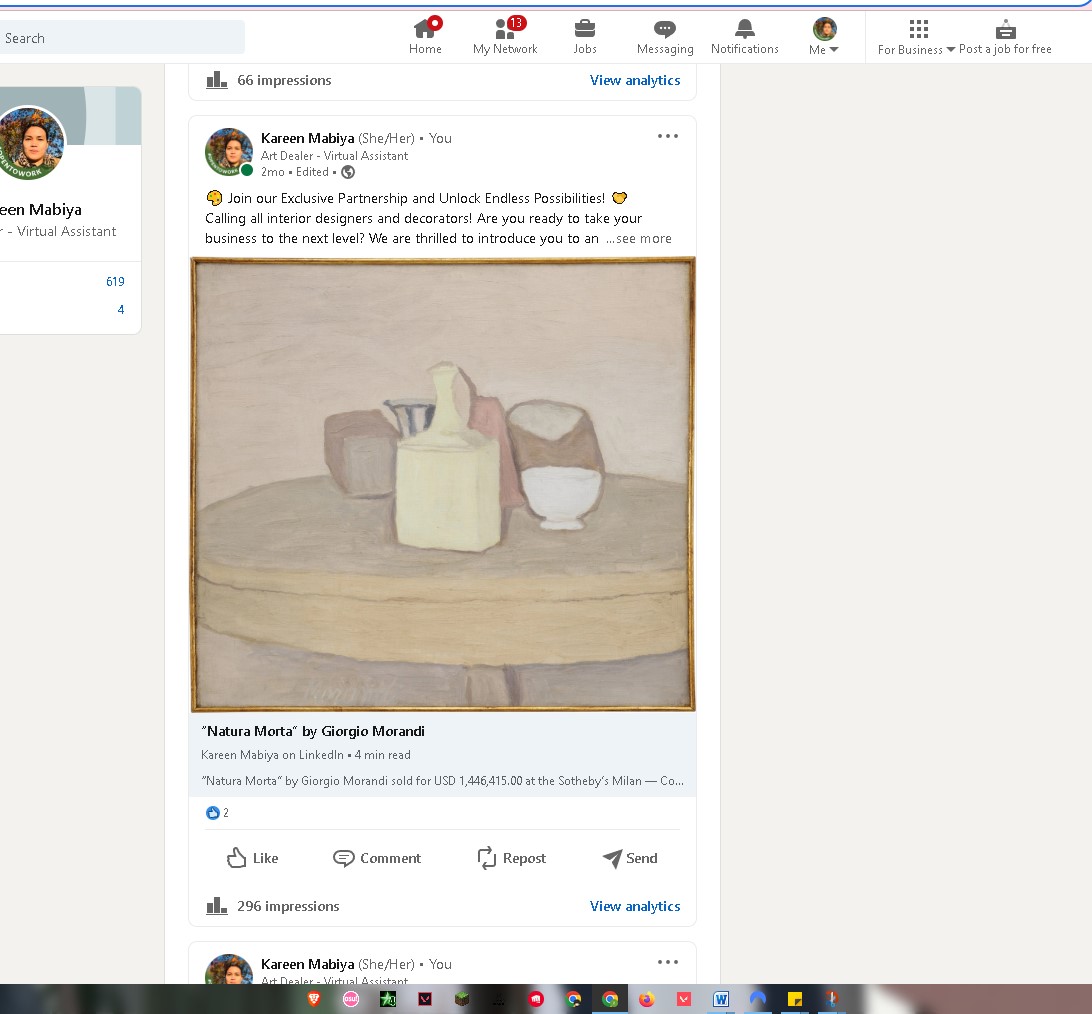
Task: Open options menu on the Natura Morta post
Action: (x=668, y=136)
